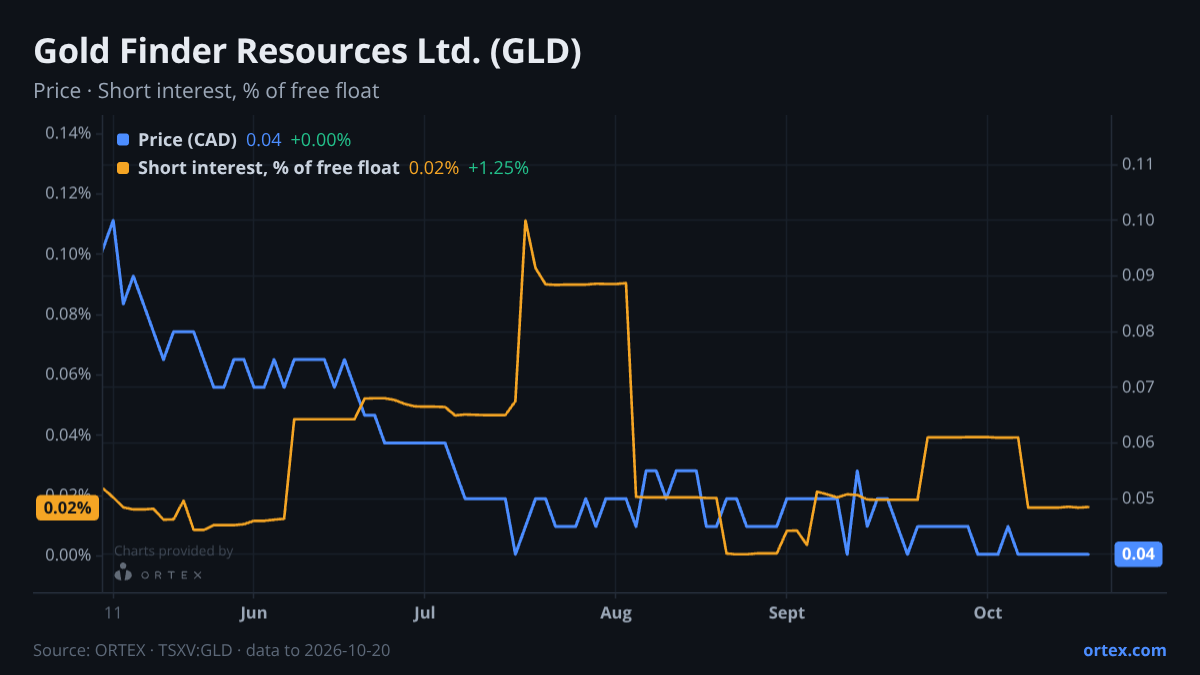Click the 0.11 right axis label

1138,164
